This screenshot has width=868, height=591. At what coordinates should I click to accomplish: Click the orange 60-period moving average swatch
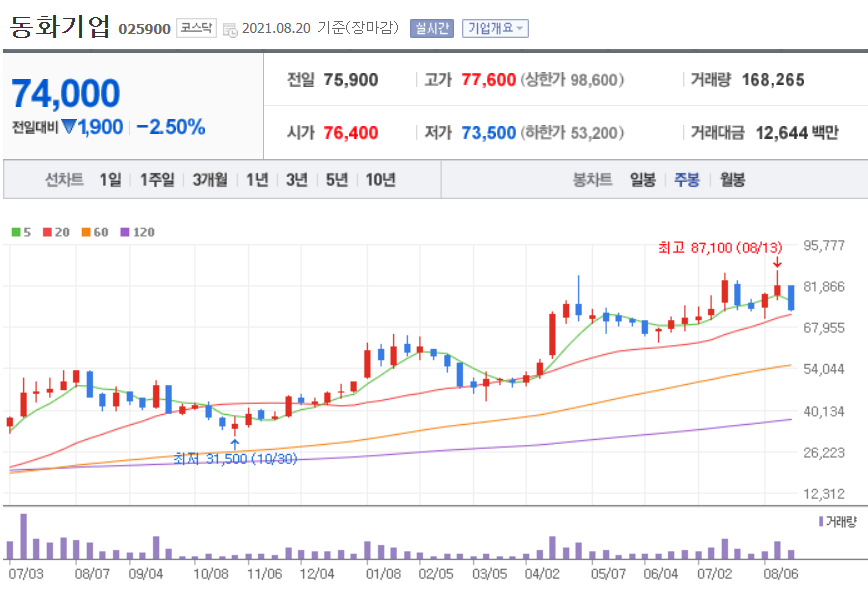(x=86, y=232)
